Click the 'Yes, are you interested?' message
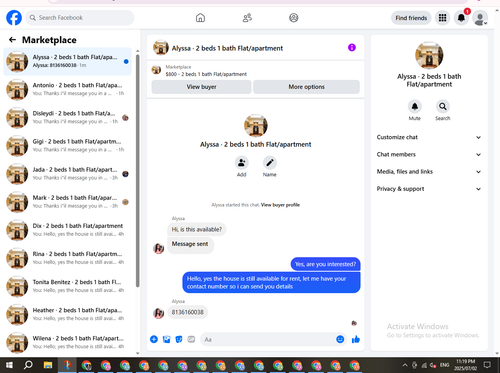Viewport: 500px width, 373px height. click(x=325, y=264)
